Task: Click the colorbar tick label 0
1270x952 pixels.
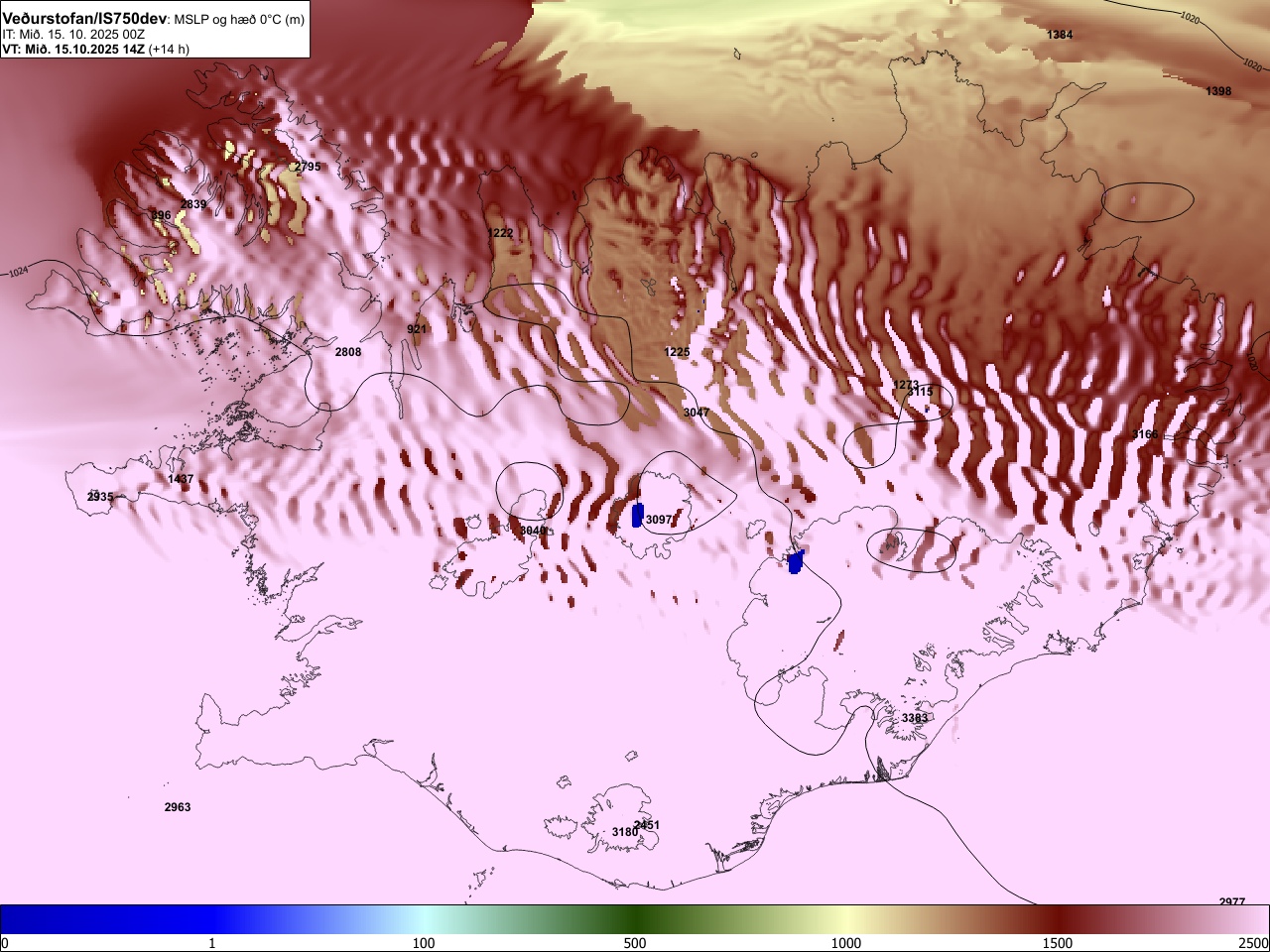Action: 5,943
